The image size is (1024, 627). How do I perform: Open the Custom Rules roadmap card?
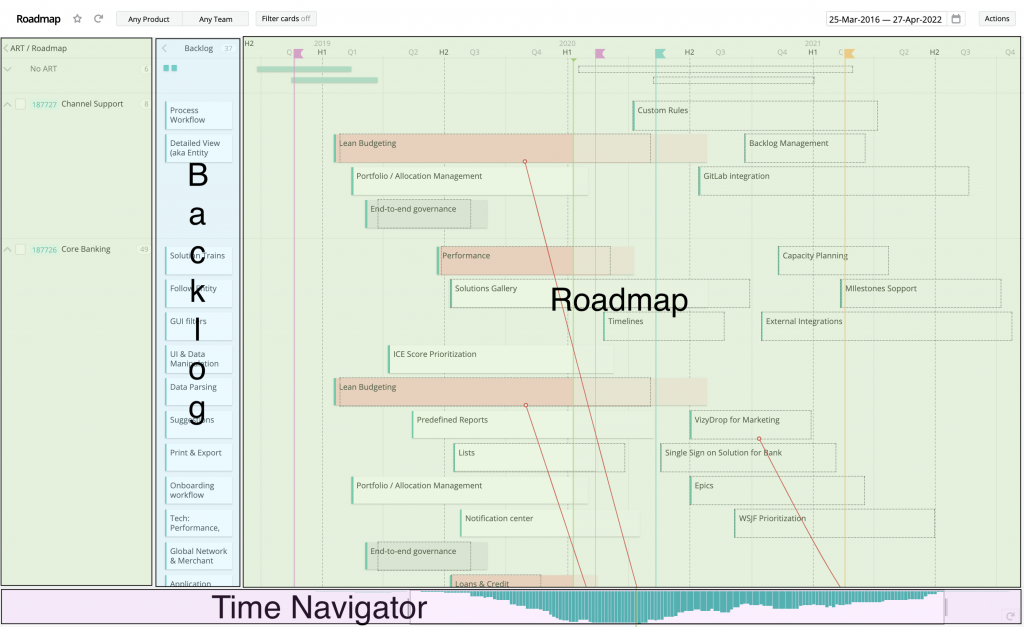coord(754,116)
